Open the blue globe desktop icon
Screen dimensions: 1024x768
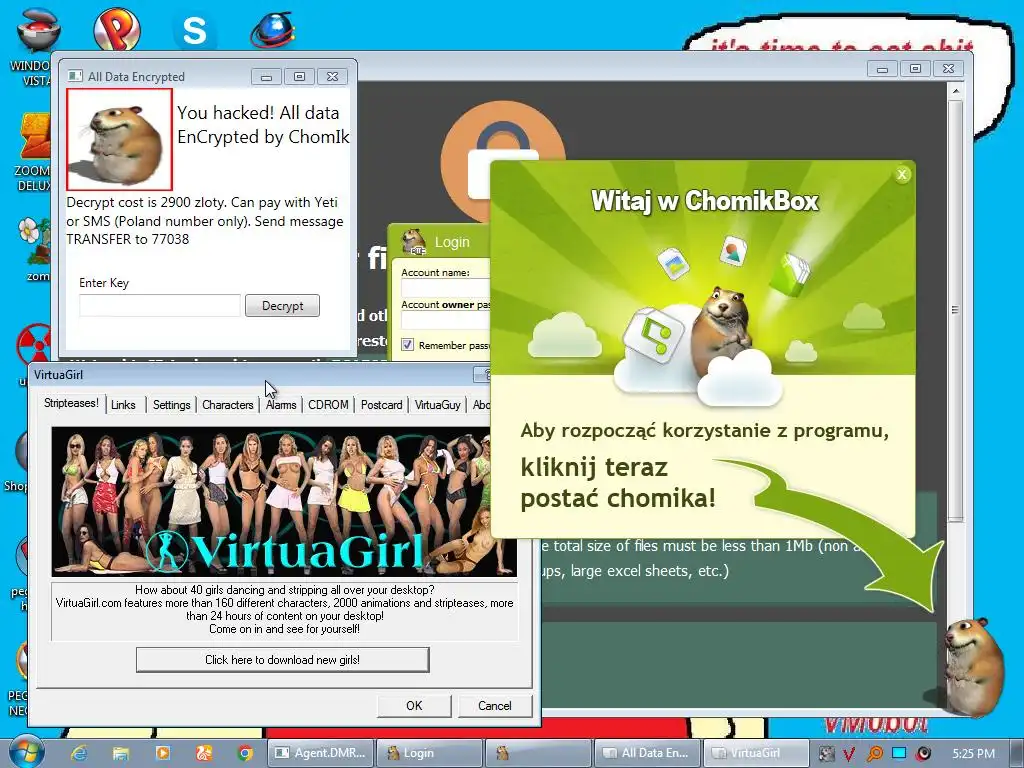click(272, 30)
